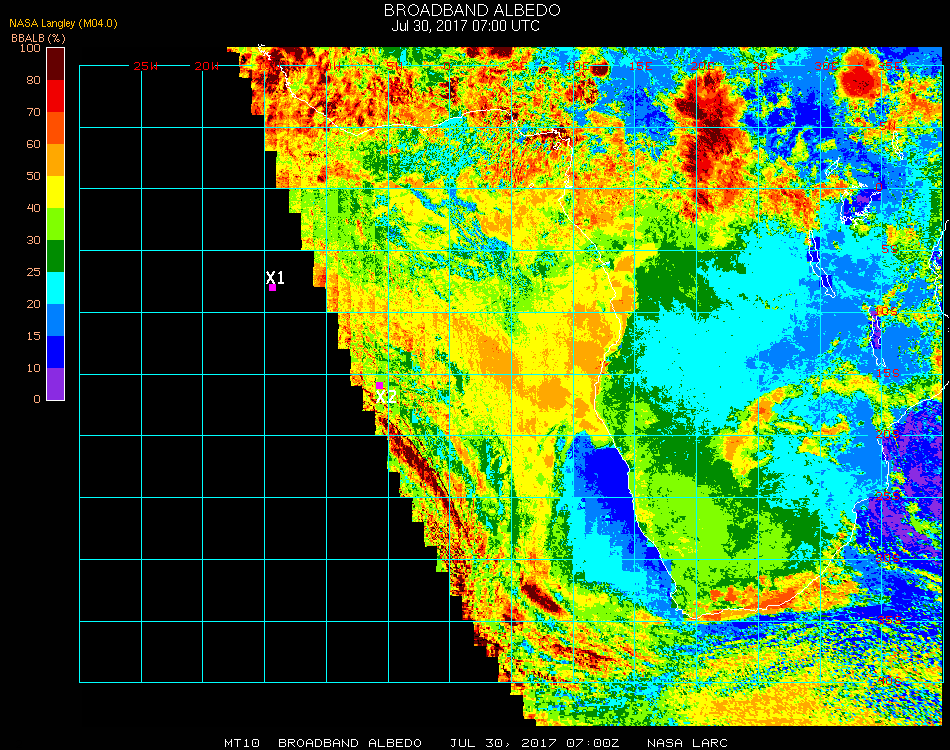
Task: Select the dark green 25-30 colorbar segment
Action: 55,256
